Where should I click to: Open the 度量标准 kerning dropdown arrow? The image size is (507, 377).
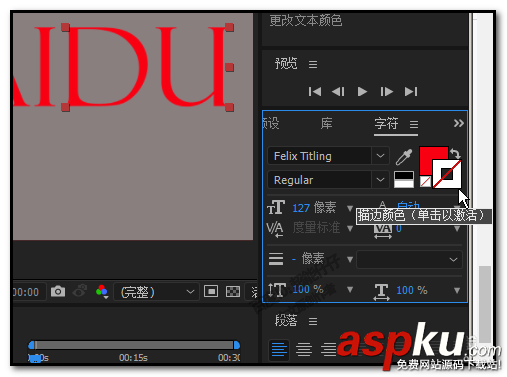coord(350,229)
